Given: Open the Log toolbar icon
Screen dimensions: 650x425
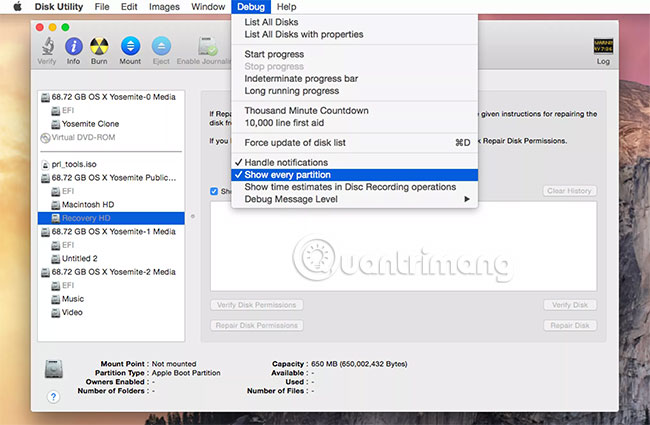Looking at the screenshot, I should [603, 46].
